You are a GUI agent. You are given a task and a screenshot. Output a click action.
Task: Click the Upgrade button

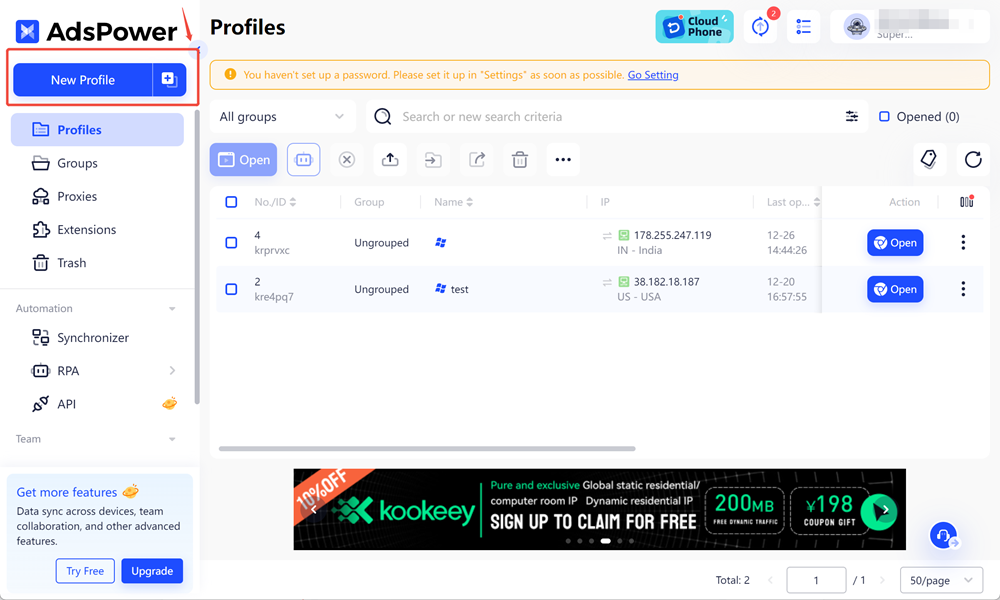pos(152,571)
